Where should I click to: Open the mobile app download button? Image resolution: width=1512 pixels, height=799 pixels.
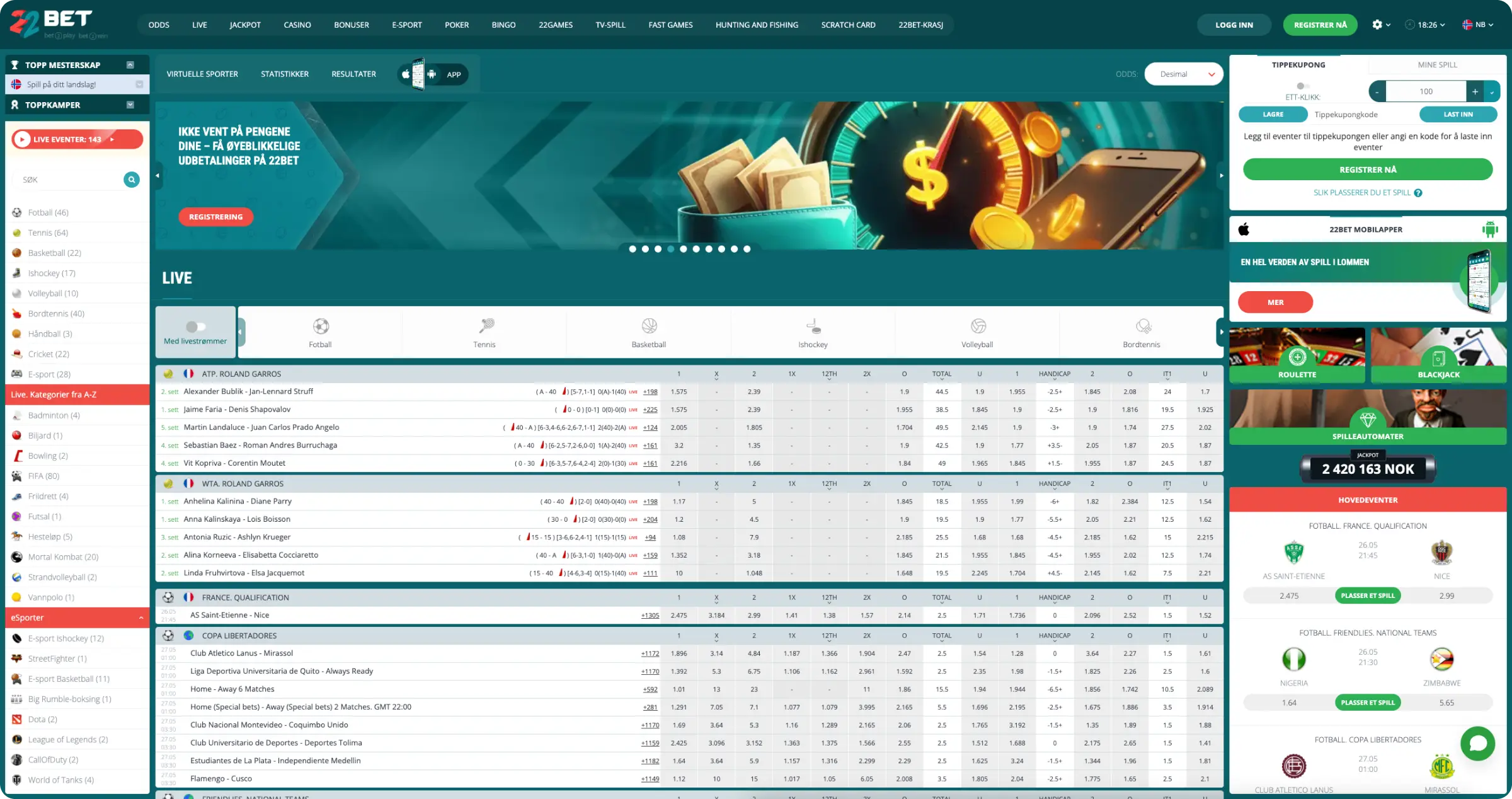[x=433, y=74]
